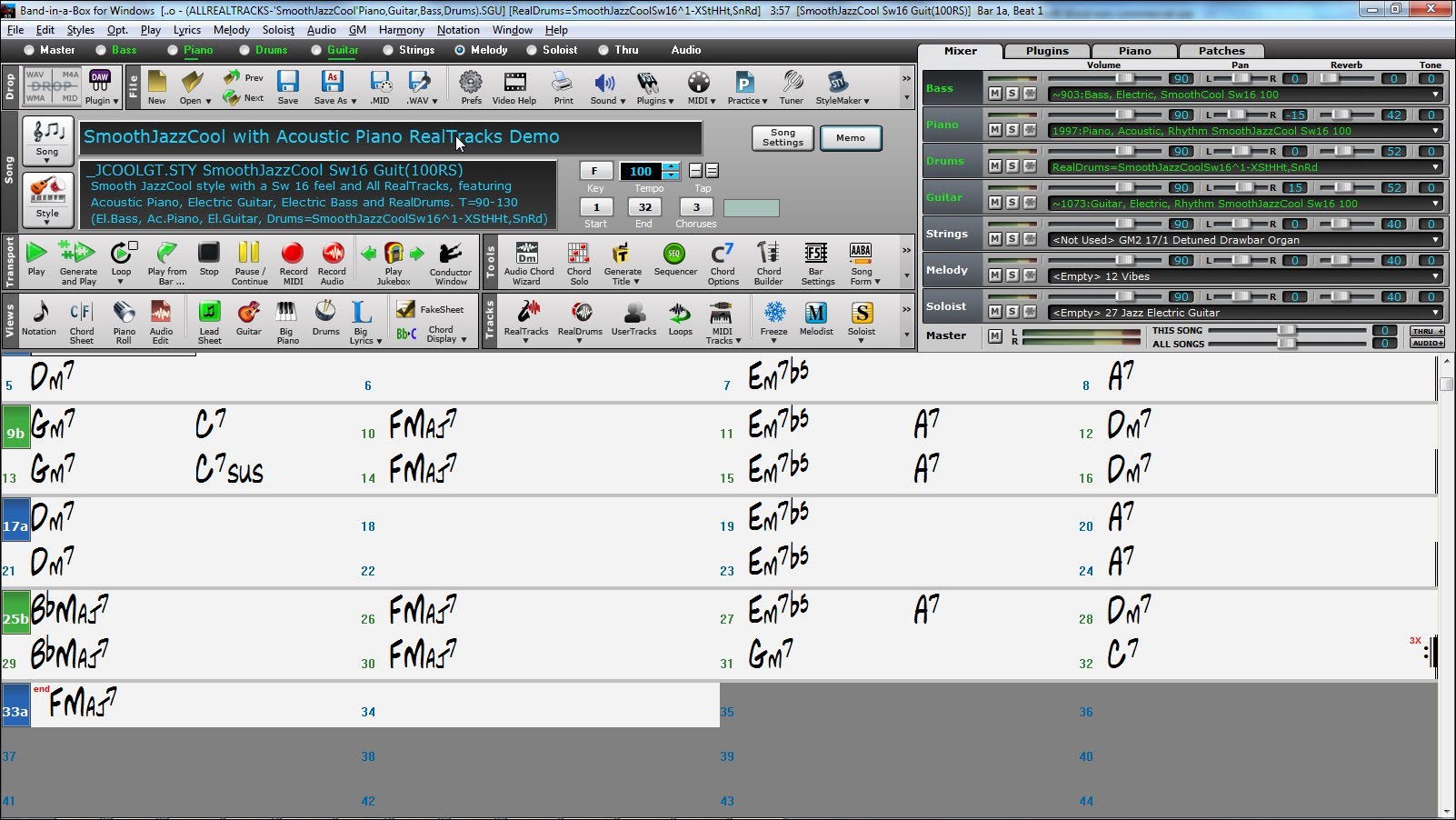Viewport: 1456px width, 820px height.
Task: Open the StyleMaker tool
Action: pos(842,88)
